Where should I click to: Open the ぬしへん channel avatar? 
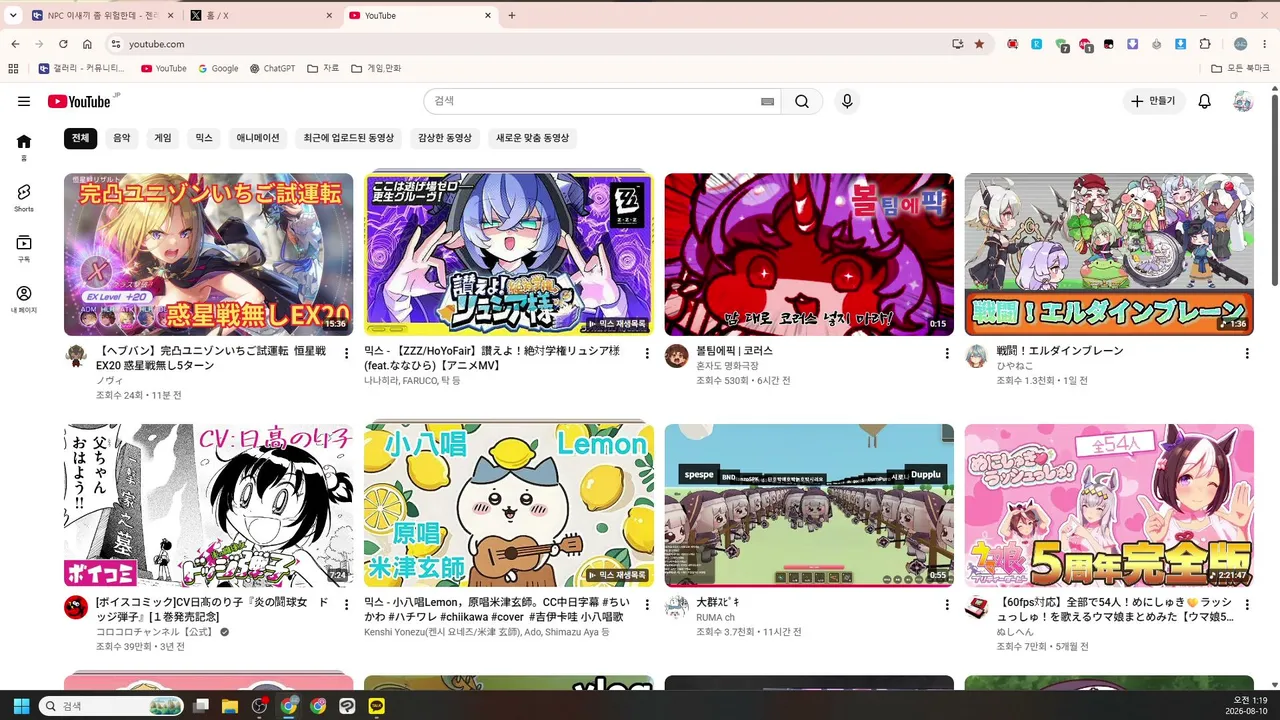click(x=976, y=607)
